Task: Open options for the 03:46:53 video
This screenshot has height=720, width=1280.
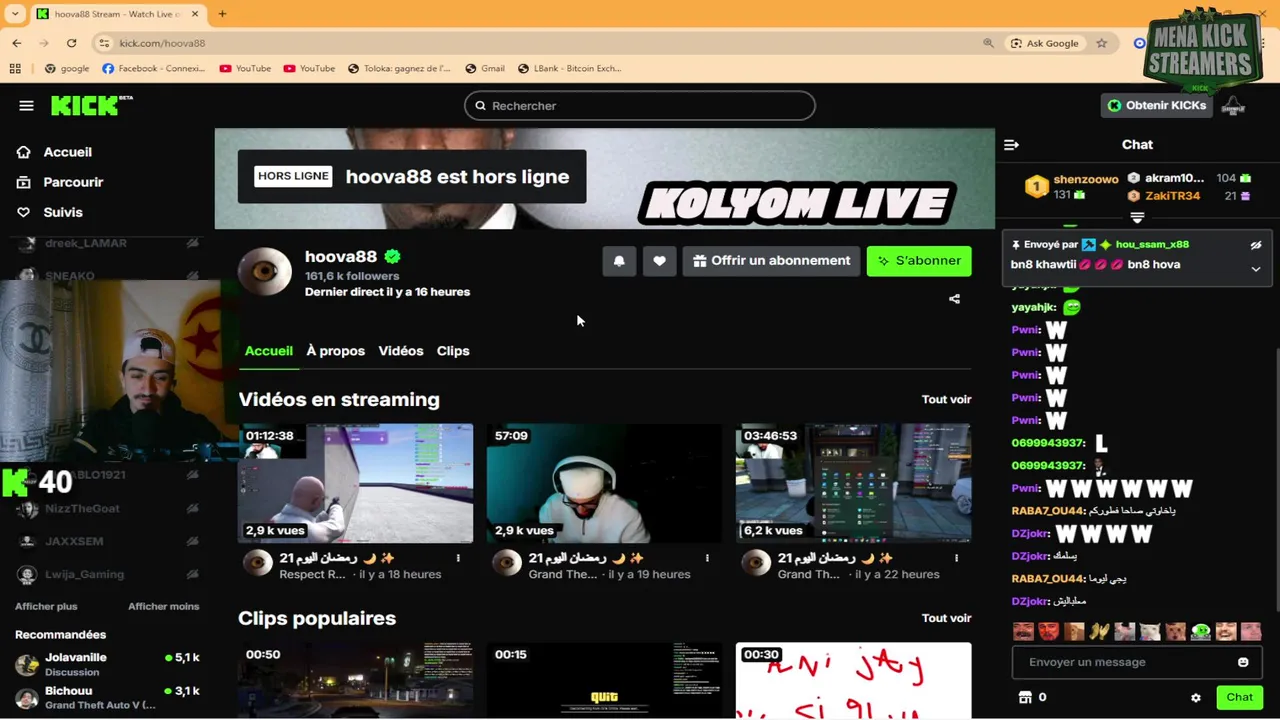Action: pos(956,558)
